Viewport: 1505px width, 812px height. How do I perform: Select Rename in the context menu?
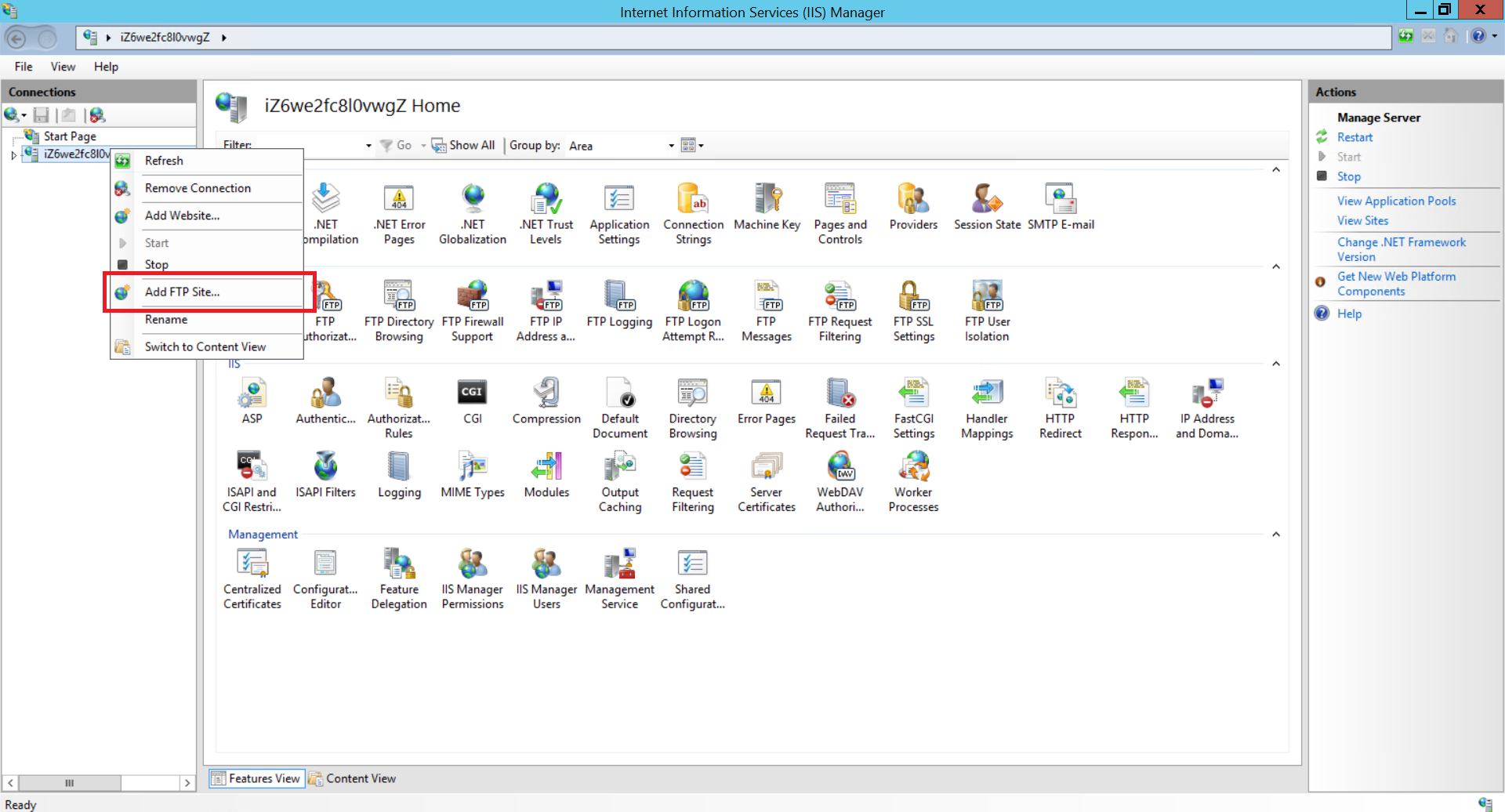pyautogui.click(x=207, y=320)
